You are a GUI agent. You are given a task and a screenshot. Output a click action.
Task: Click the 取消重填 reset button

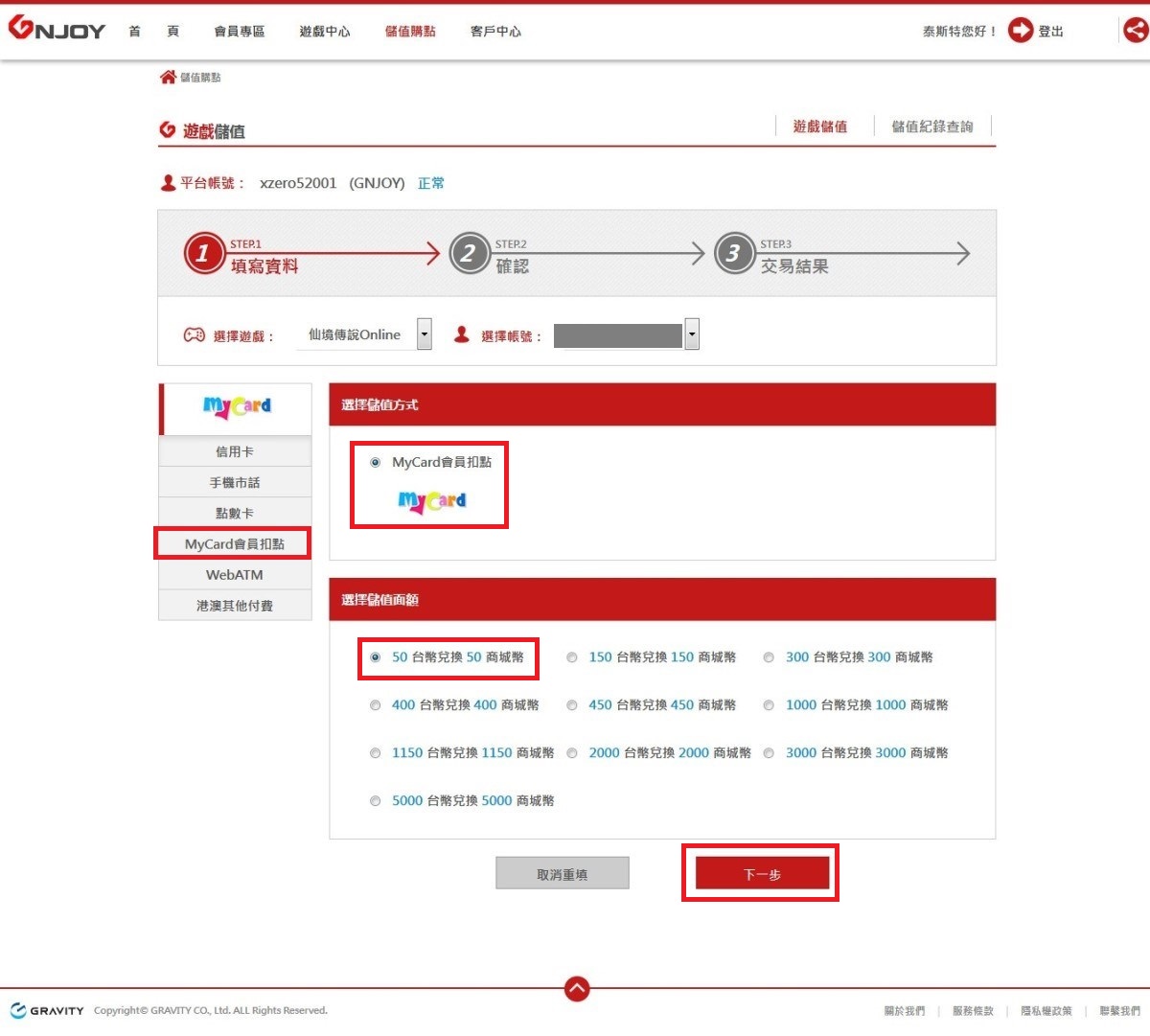pos(563,874)
